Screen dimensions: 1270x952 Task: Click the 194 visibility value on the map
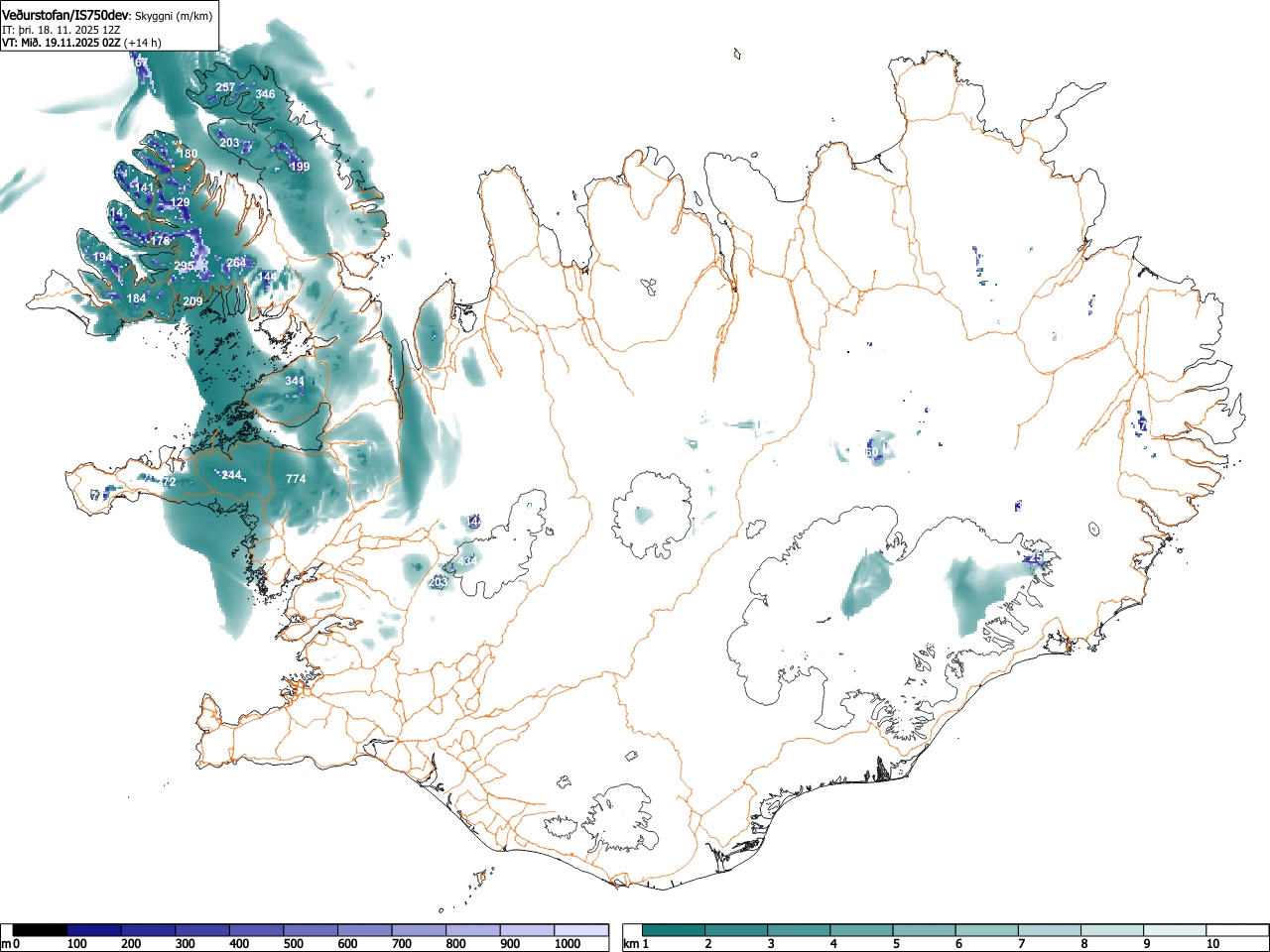point(102,257)
